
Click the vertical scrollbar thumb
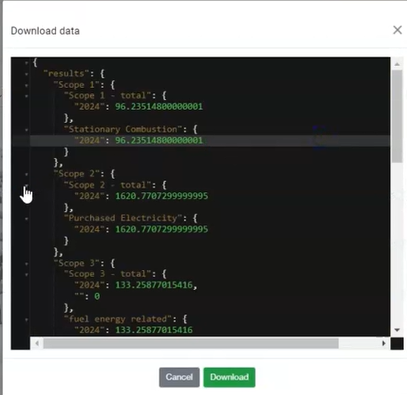(397, 116)
